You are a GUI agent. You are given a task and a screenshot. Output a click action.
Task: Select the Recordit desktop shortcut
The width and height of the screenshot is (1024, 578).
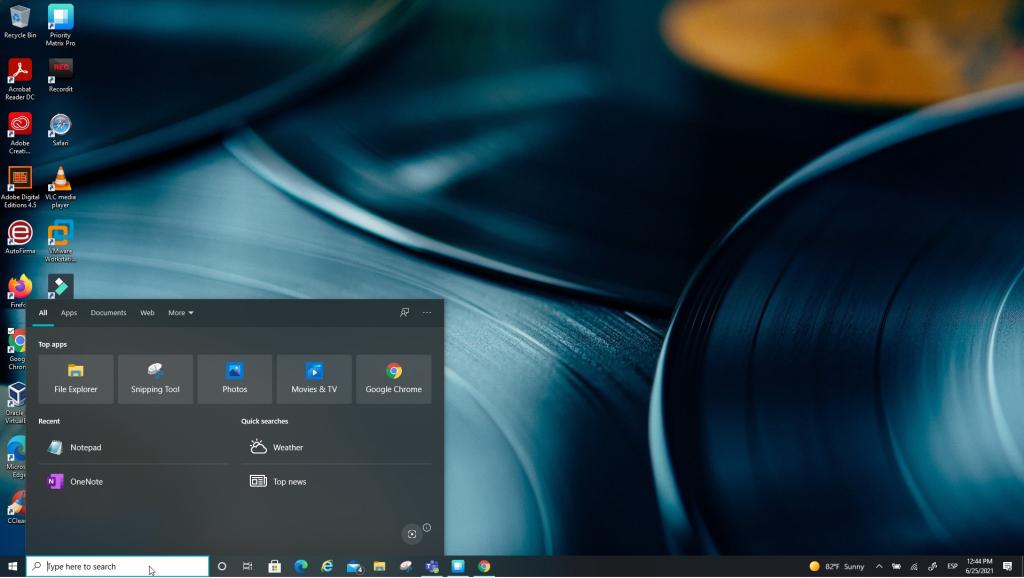pos(60,76)
